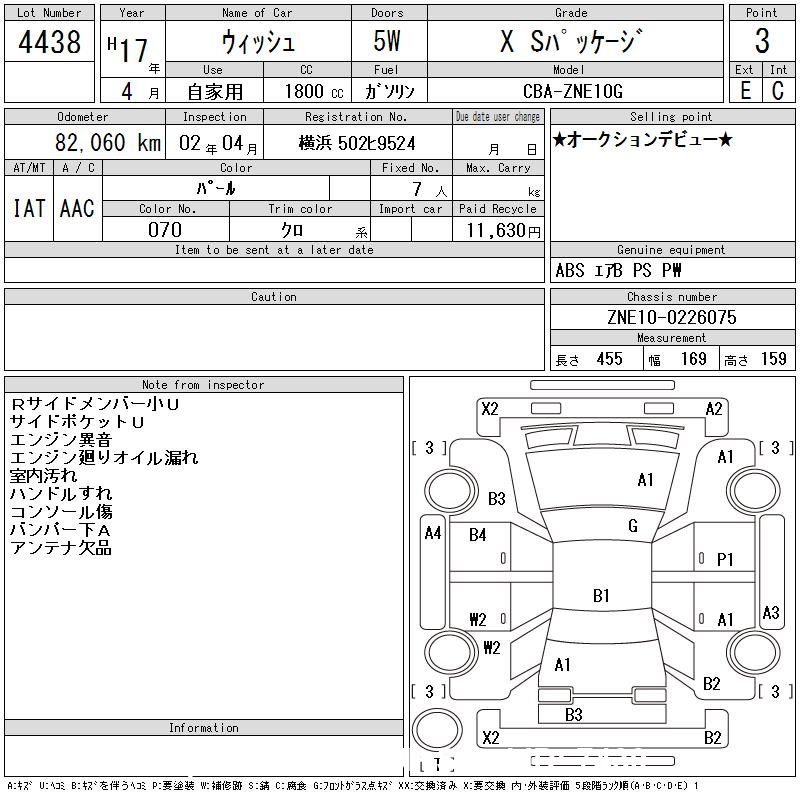Viewport: 800px width, 800px height.
Task: Select chassis number ZNE10-0226075
Action: [671, 317]
